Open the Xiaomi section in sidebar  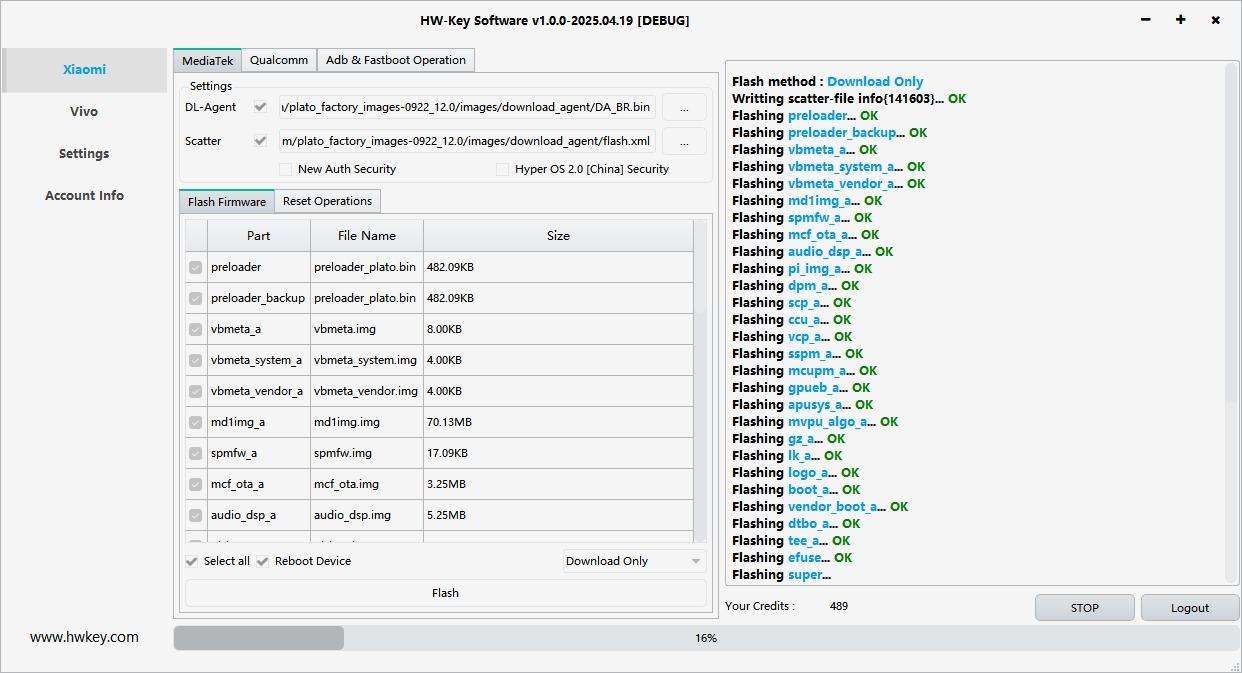[x=84, y=70]
